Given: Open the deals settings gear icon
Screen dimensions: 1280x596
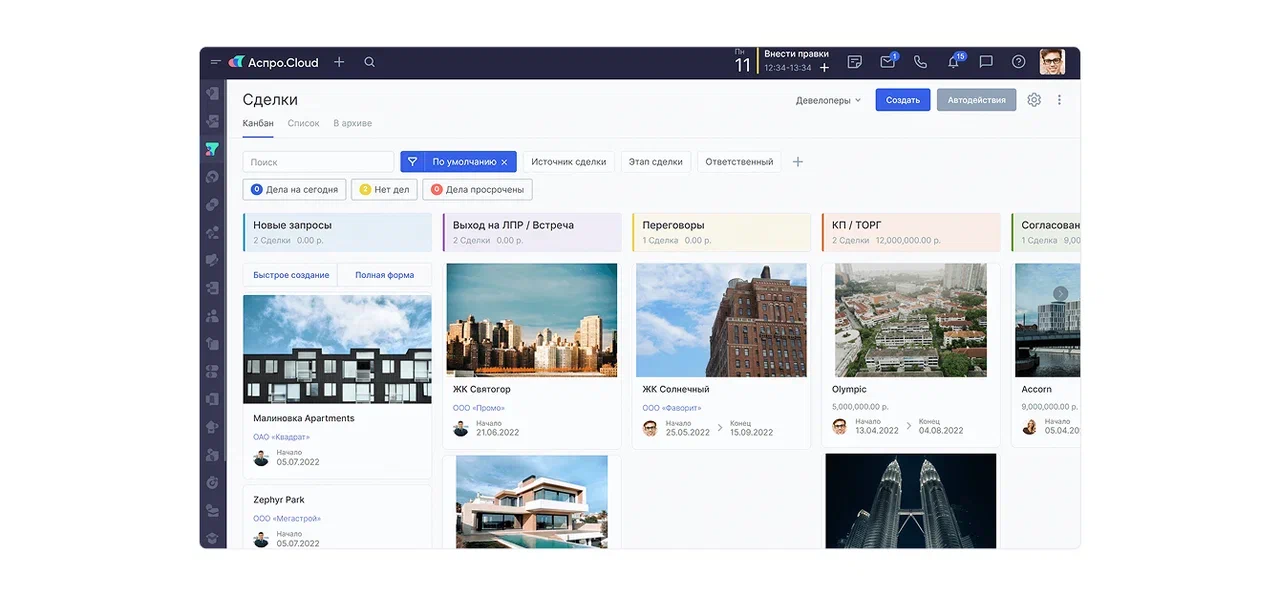Looking at the screenshot, I should (x=1034, y=100).
